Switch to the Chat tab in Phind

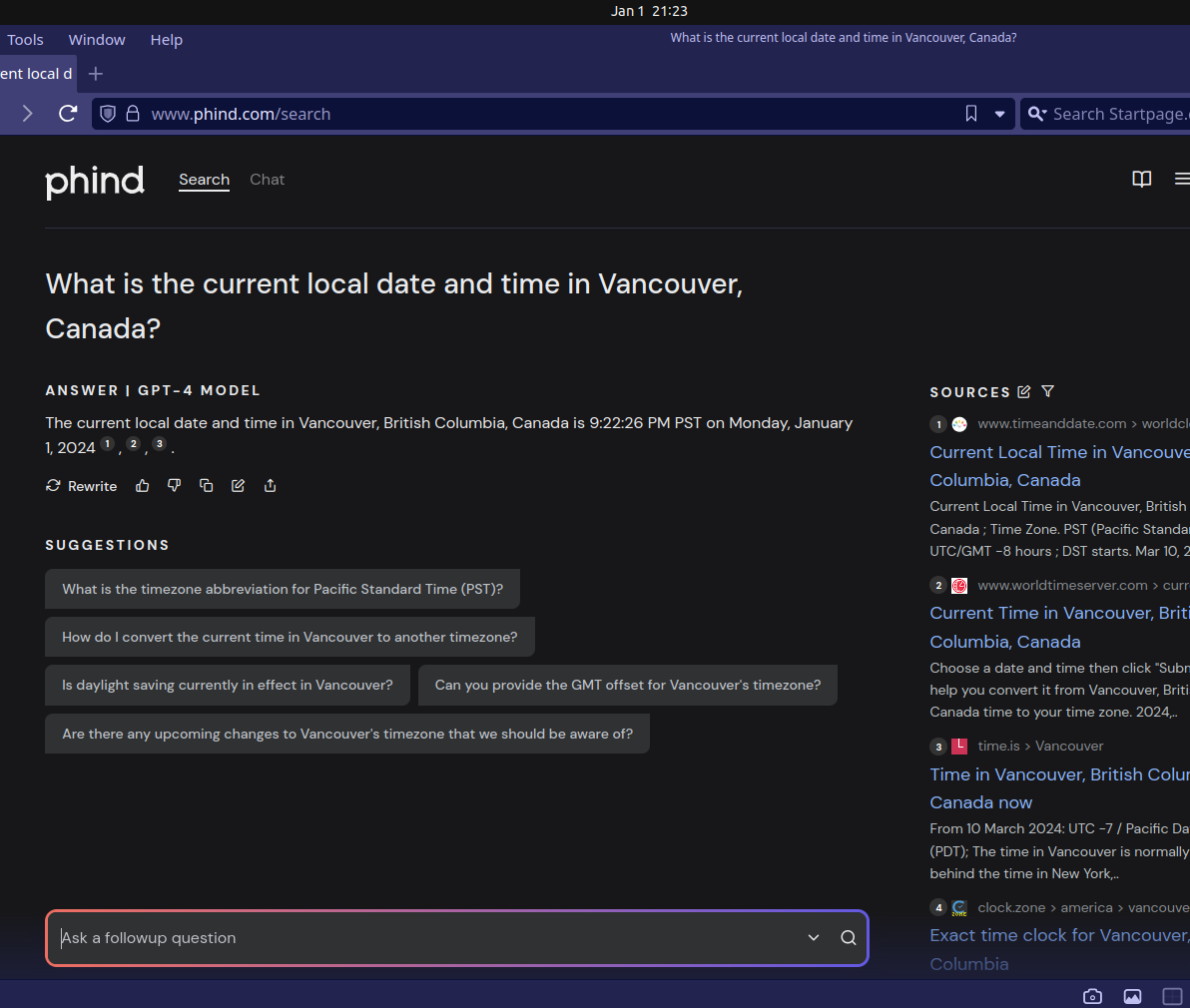268,180
